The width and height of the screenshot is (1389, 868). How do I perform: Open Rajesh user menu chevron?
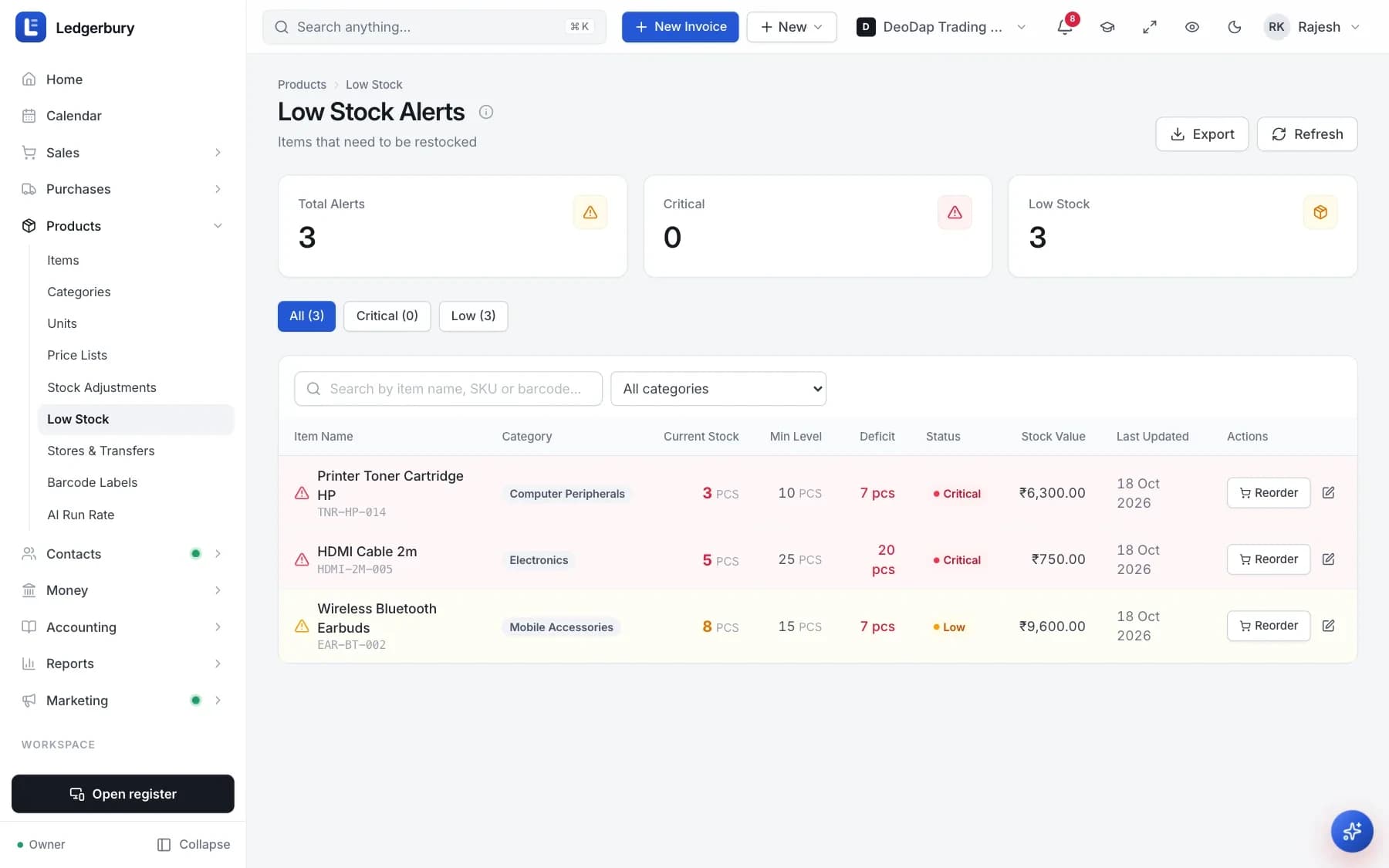(1355, 27)
